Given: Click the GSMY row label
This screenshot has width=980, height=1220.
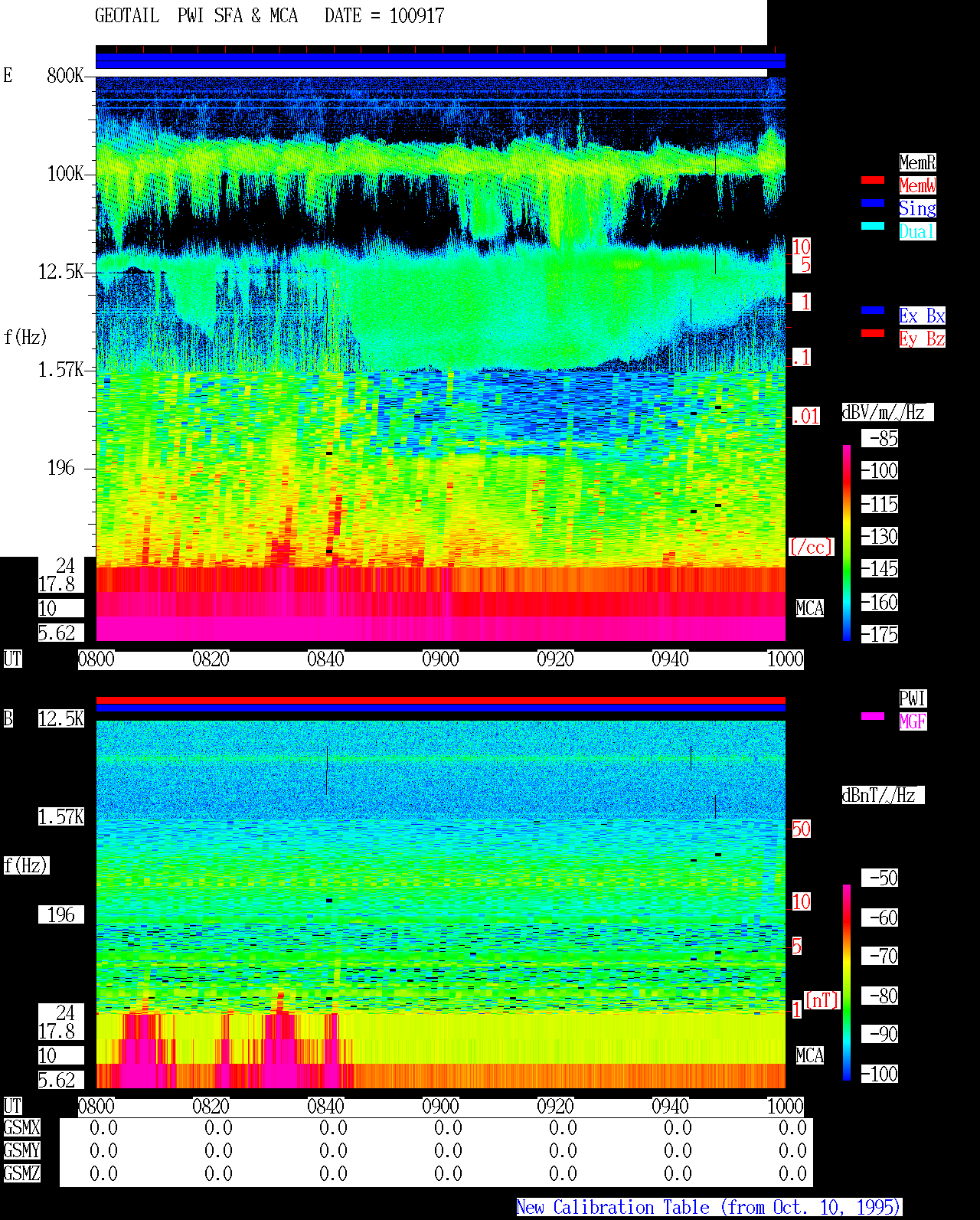Looking at the screenshot, I should click(x=21, y=1150).
